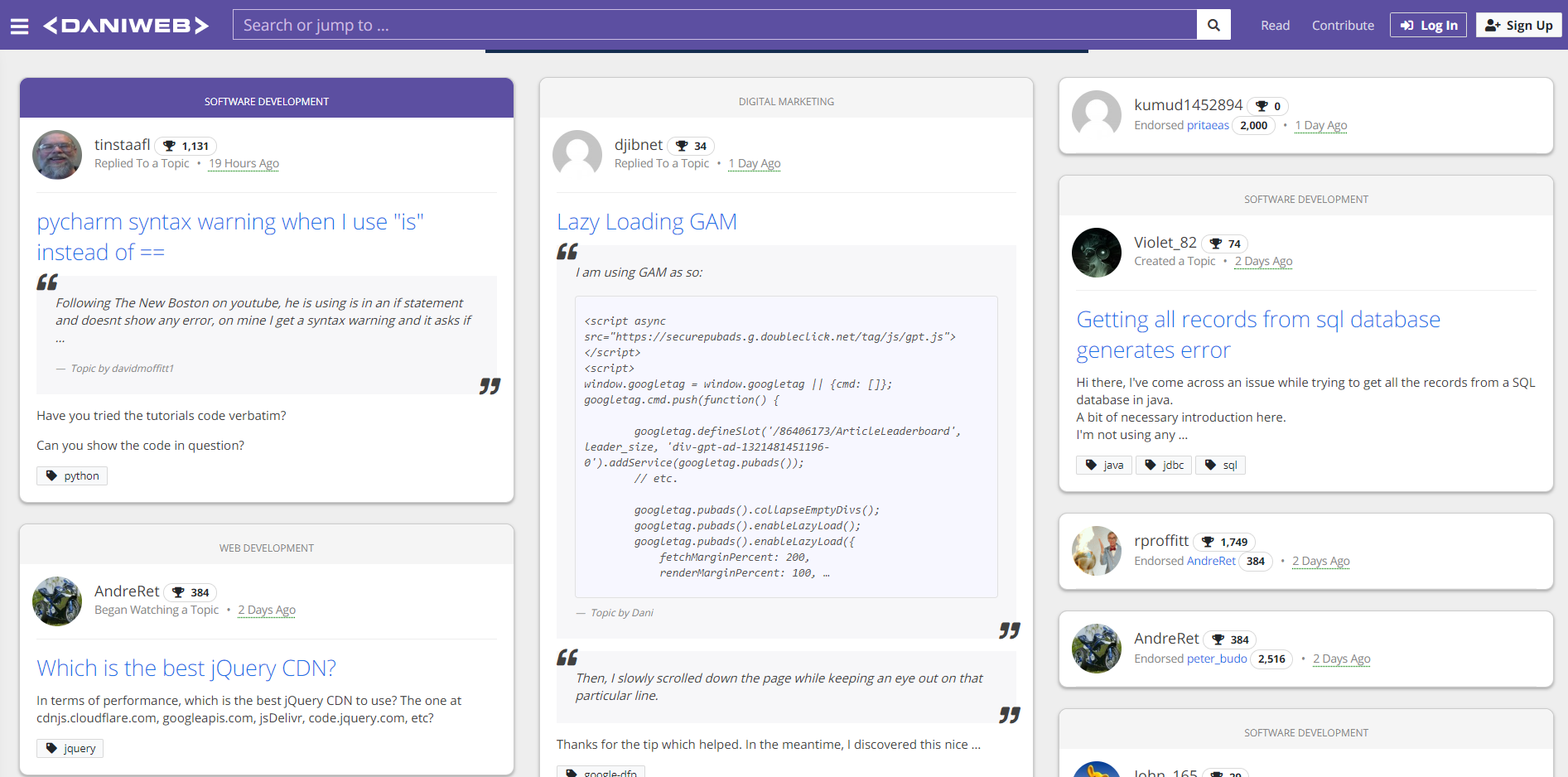This screenshot has height=777, width=1568.
Task: Click the jquery tag
Action: pyautogui.click(x=70, y=749)
